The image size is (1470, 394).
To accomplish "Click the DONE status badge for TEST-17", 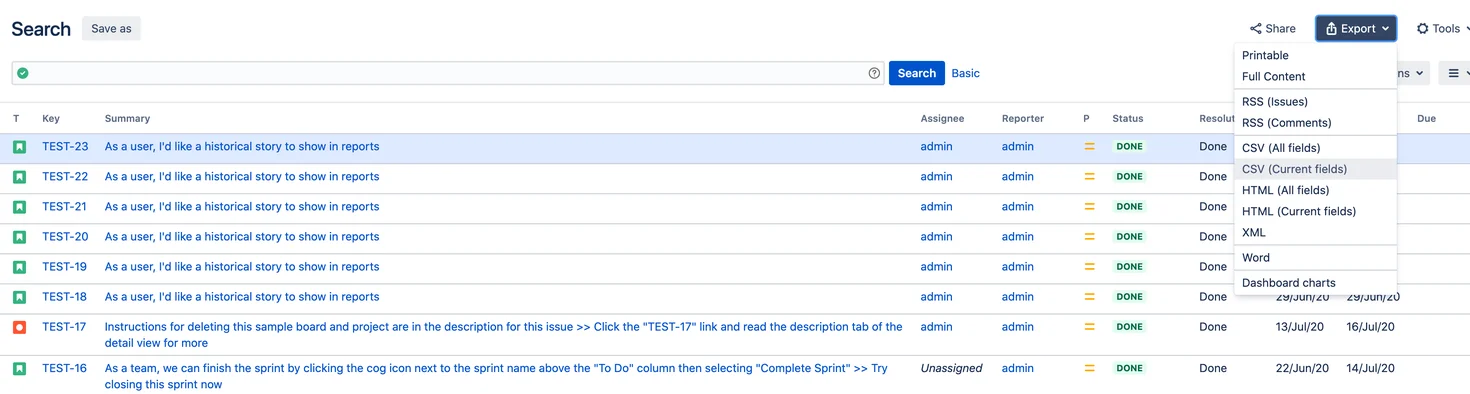I will pos(1129,327).
